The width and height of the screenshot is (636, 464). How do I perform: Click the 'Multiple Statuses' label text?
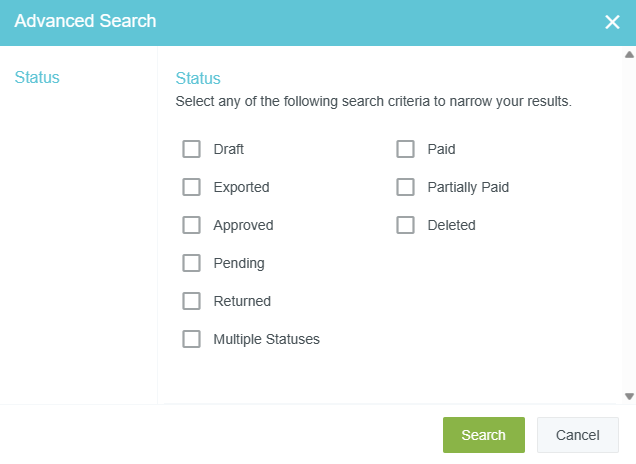266,339
